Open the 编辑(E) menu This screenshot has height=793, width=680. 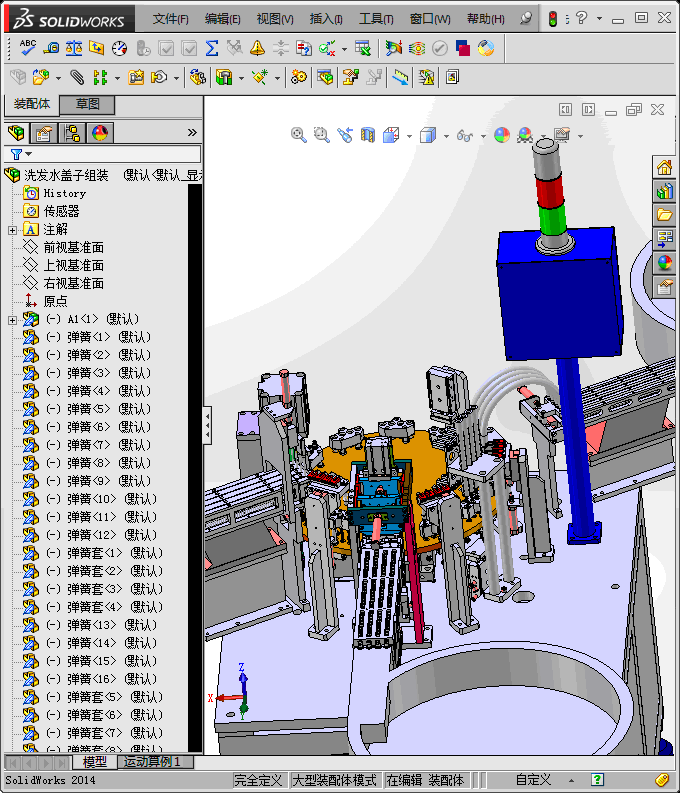pyautogui.click(x=222, y=19)
